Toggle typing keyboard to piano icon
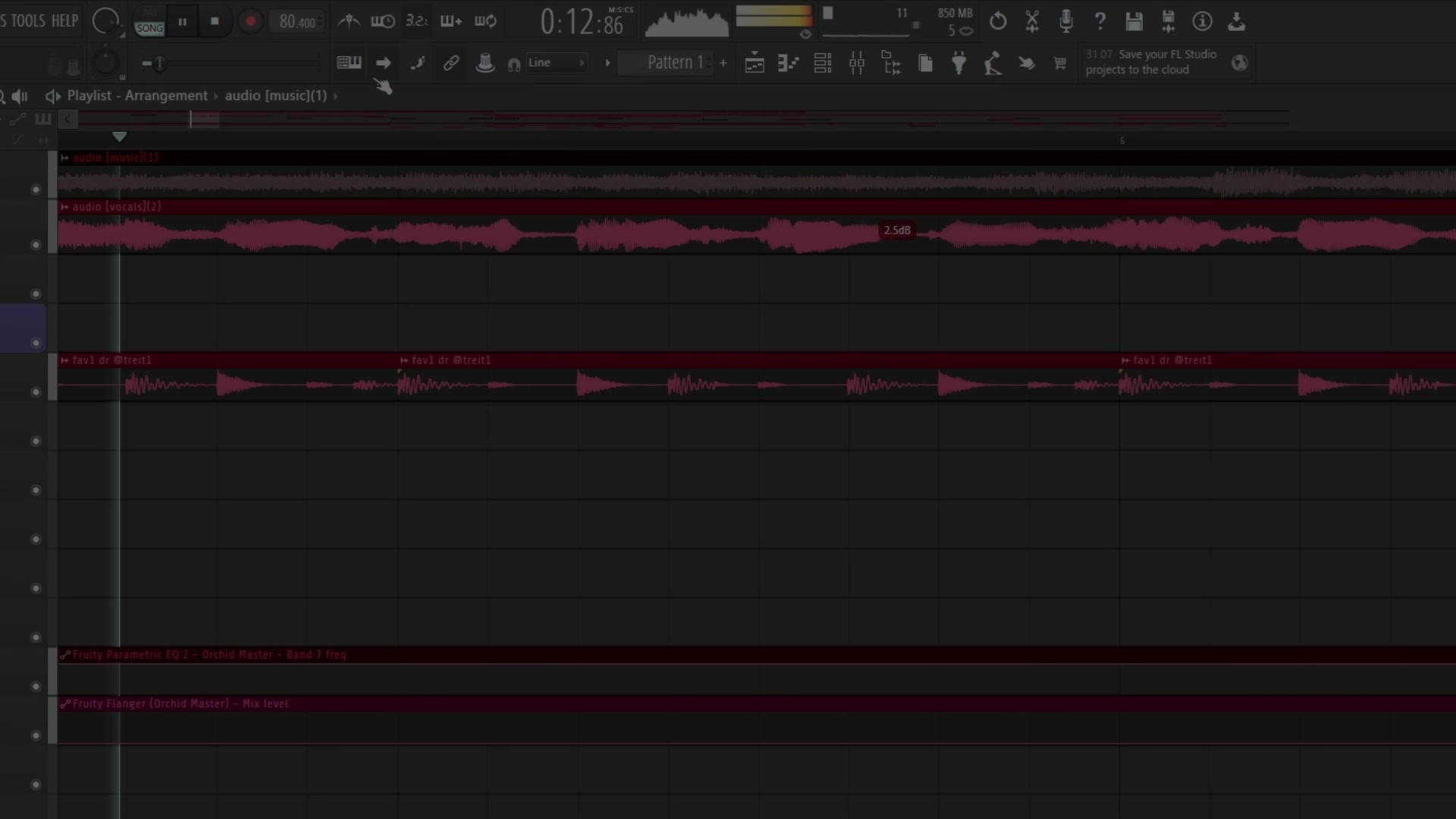The image size is (1456, 819). point(349,63)
